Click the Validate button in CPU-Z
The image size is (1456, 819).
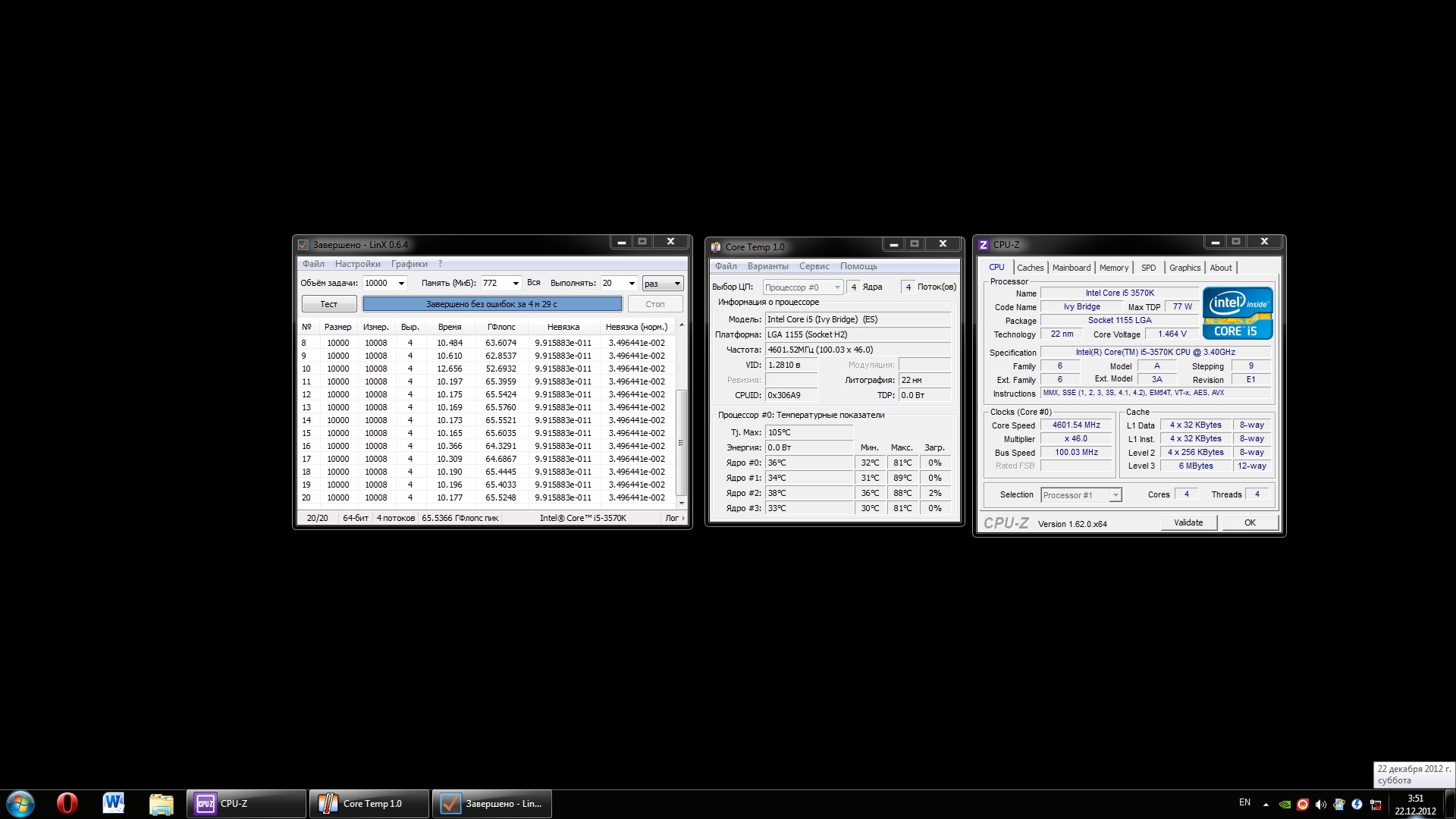pyautogui.click(x=1188, y=522)
